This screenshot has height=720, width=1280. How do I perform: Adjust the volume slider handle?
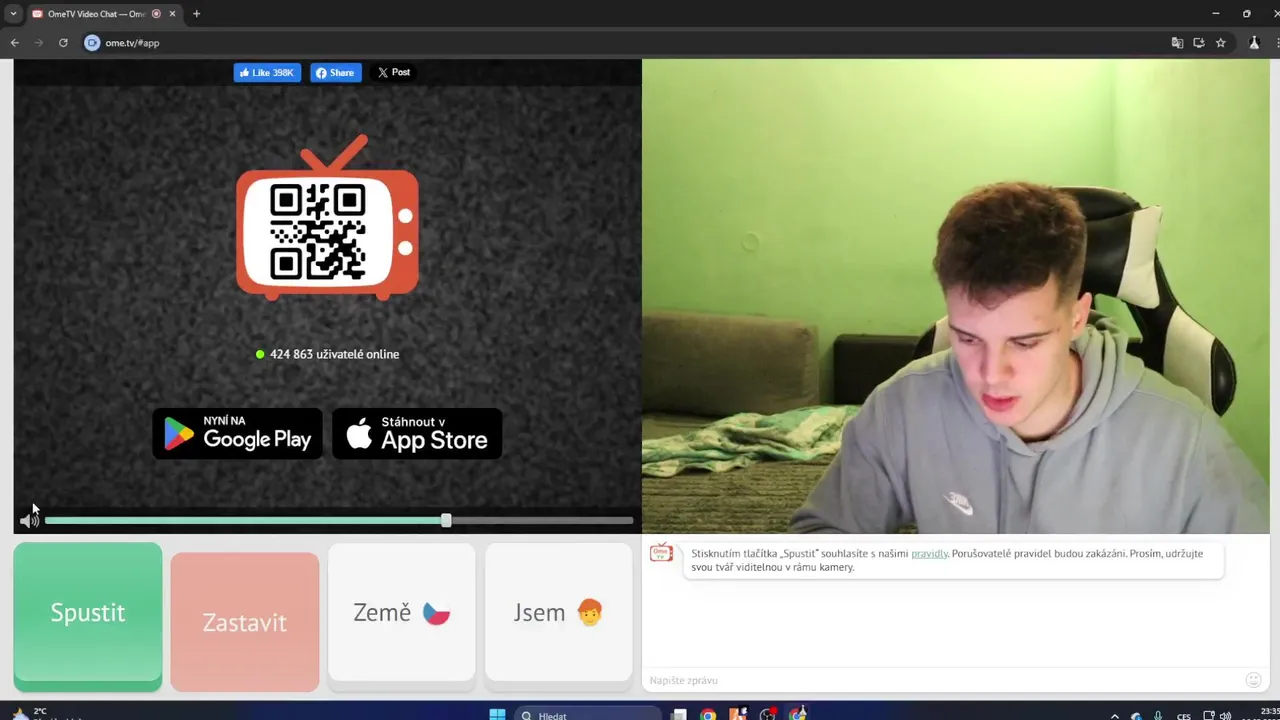tap(446, 520)
